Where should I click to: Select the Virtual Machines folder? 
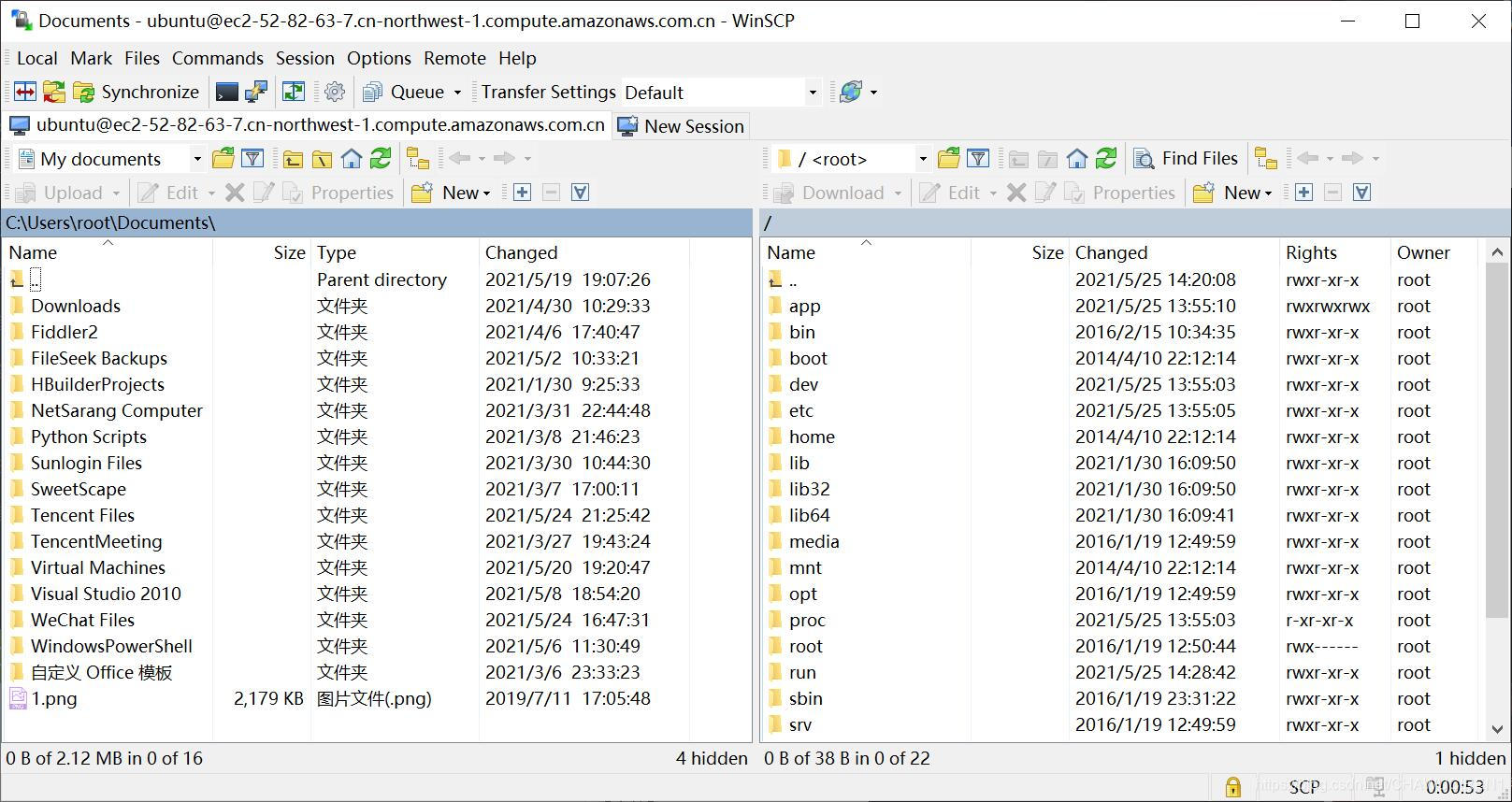tap(97, 567)
